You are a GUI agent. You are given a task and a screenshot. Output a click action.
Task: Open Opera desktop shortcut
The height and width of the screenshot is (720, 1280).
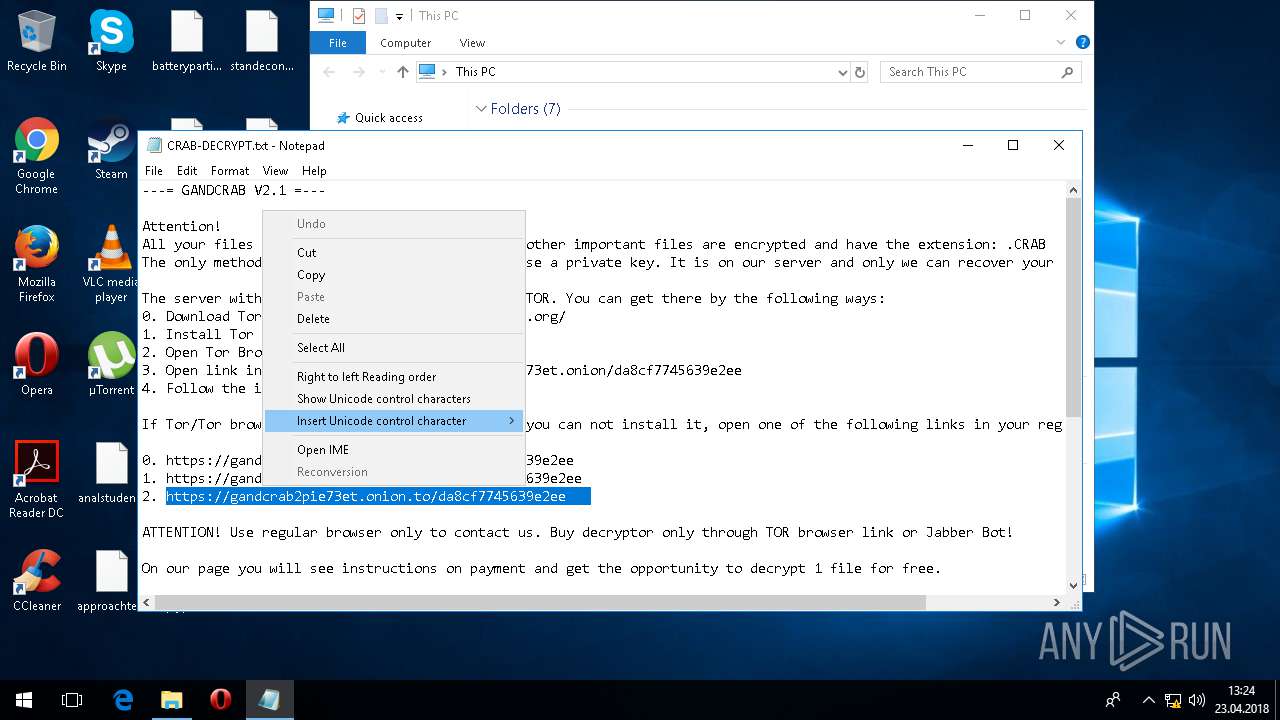(x=37, y=365)
